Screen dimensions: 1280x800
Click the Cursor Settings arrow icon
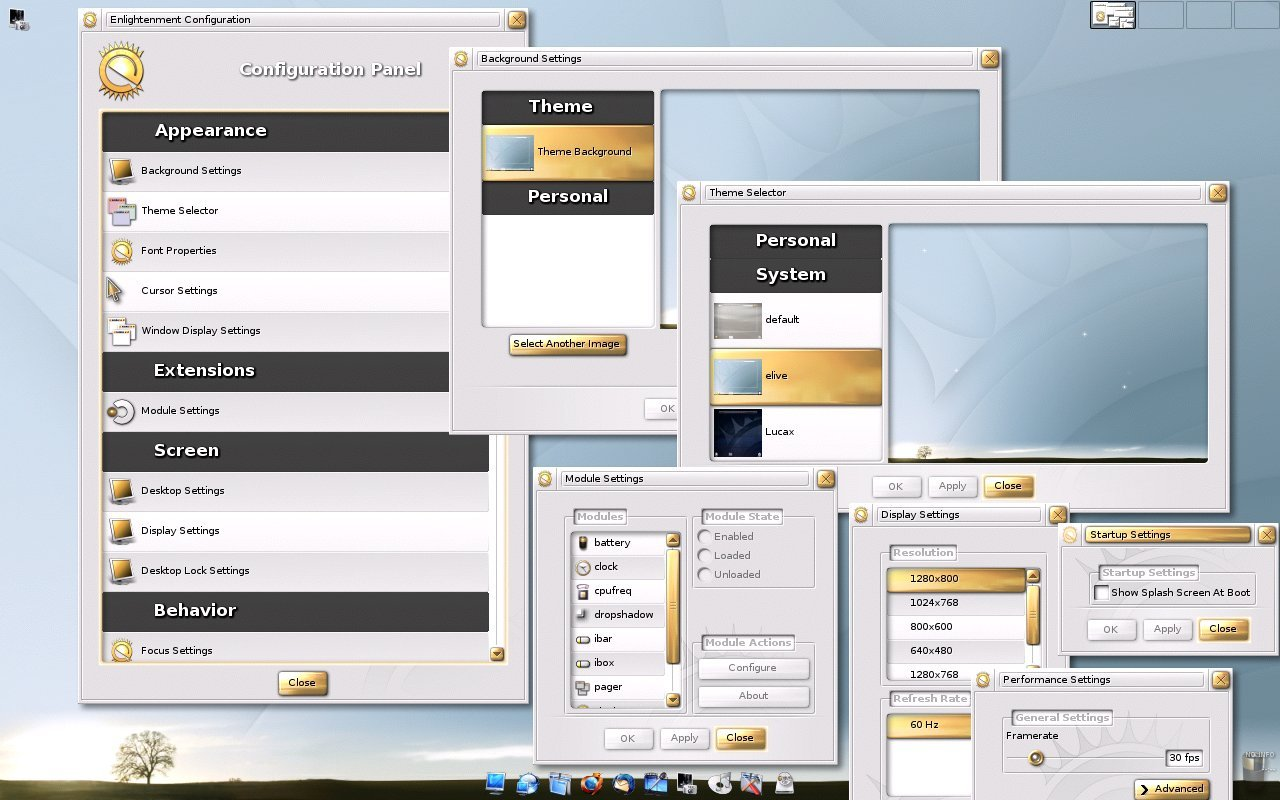pos(115,290)
